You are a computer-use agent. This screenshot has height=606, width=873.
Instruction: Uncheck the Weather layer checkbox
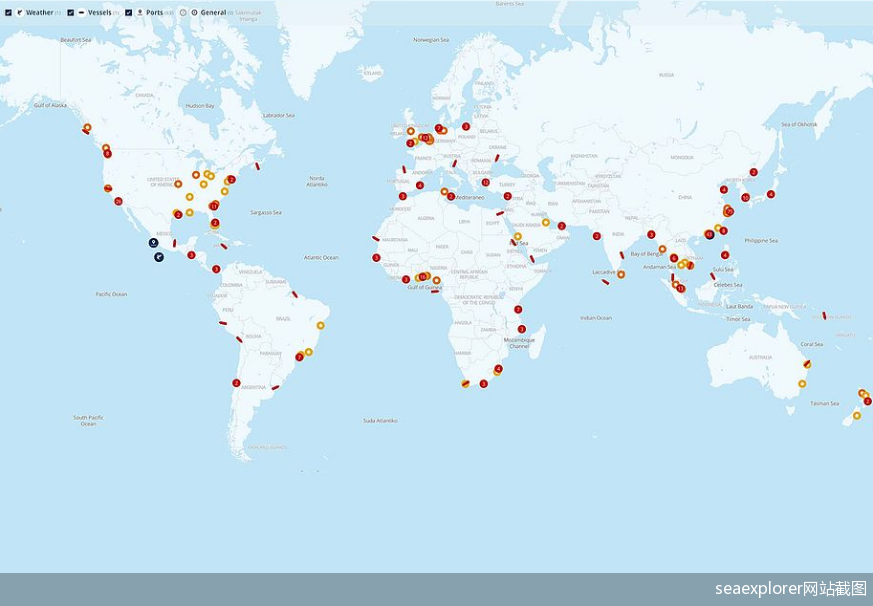[x=8, y=12]
